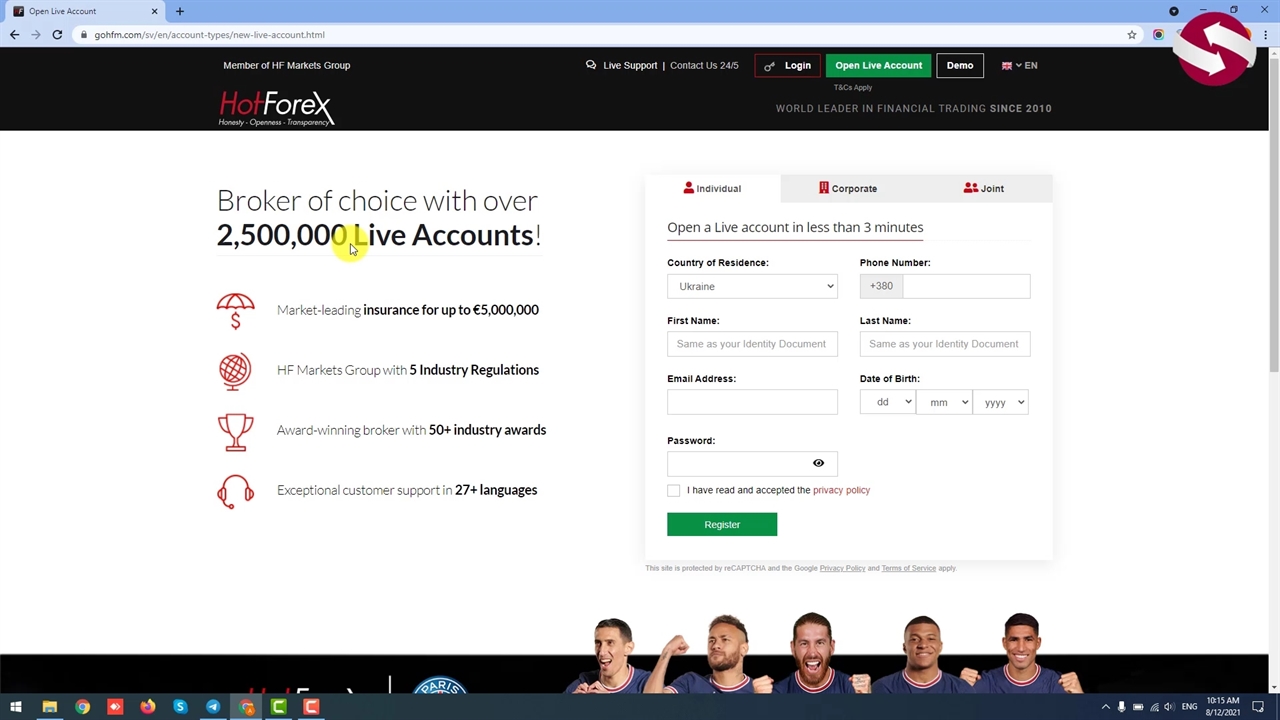1280x720 pixels.
Task: Switch to the Corporate account tab
Action: 848,188
